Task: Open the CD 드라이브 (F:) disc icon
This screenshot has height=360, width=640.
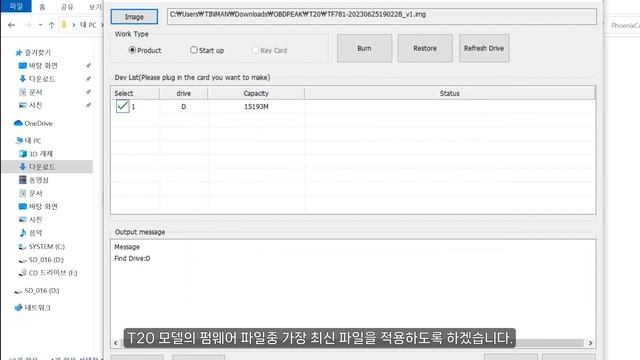Action: [23, 273]
